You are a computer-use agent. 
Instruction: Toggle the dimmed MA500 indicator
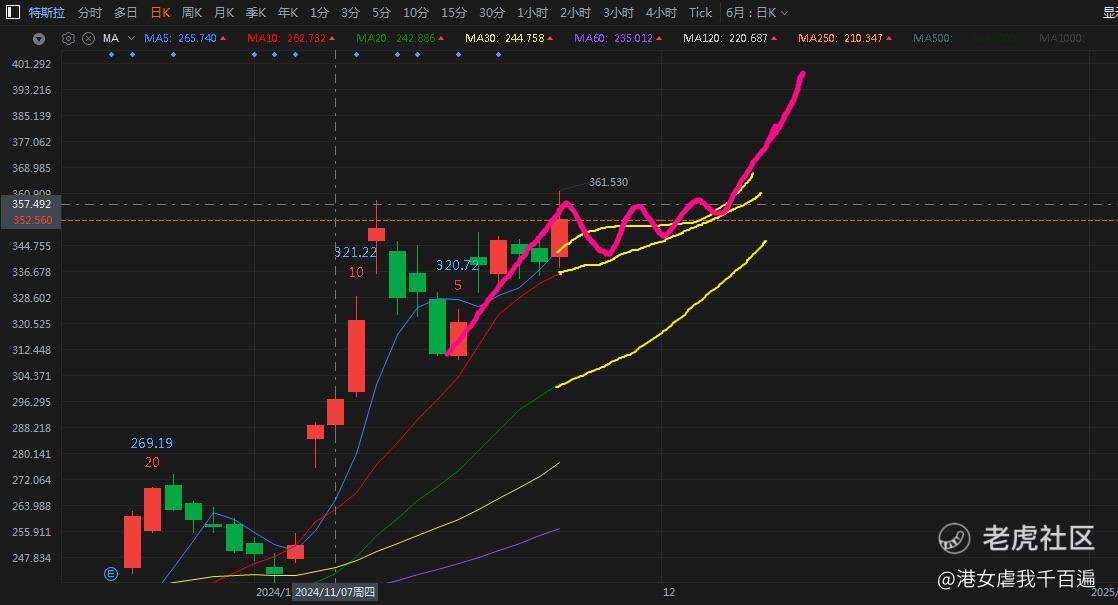[933, 38]
